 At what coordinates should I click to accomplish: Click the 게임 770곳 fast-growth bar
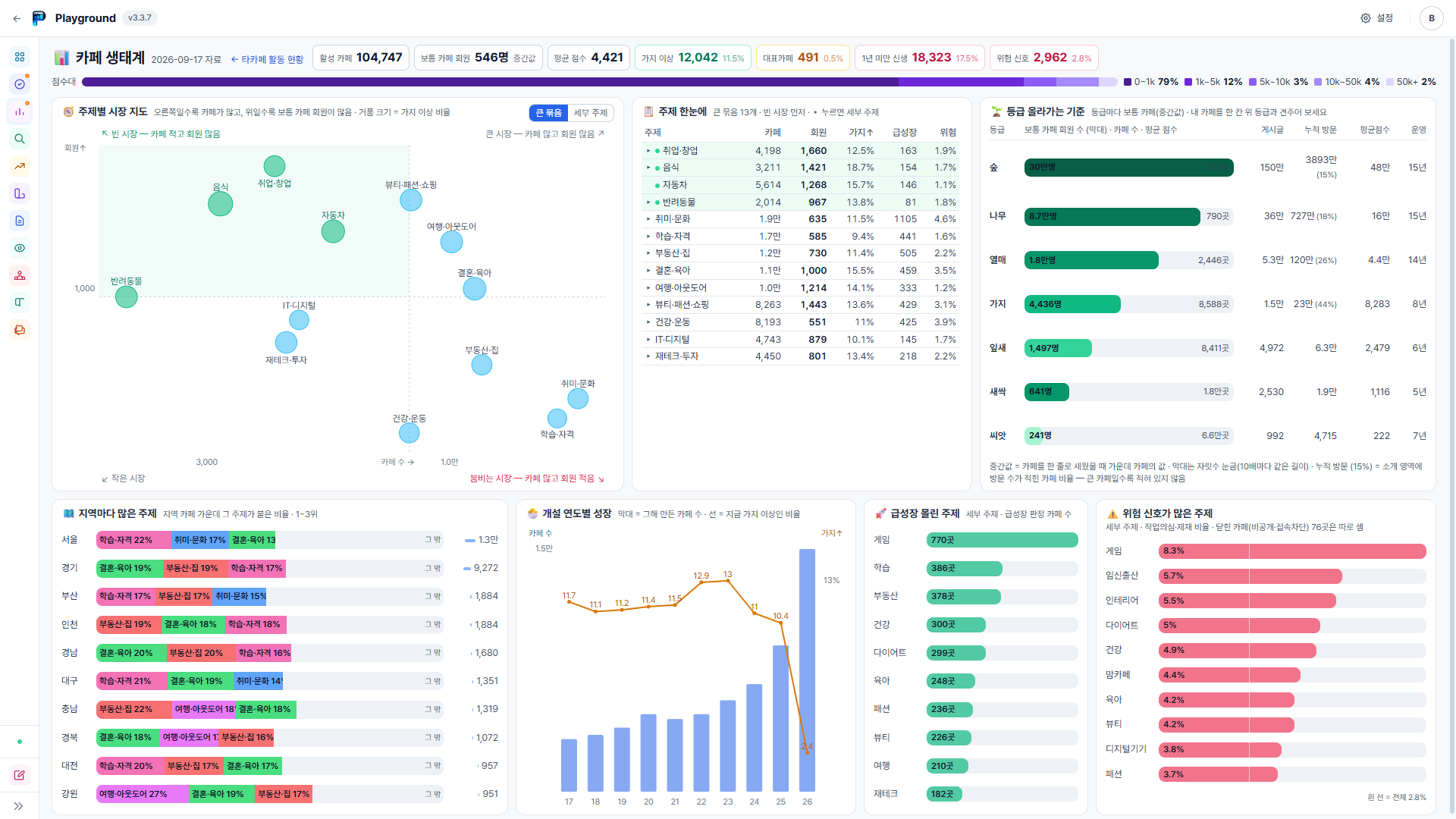(x=1002, y=540)
